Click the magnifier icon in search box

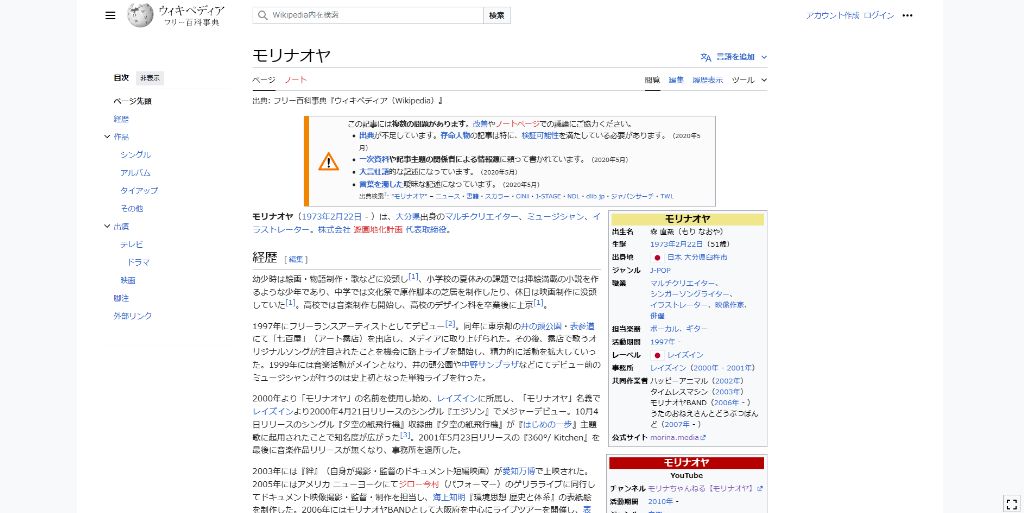pos(263,15)
